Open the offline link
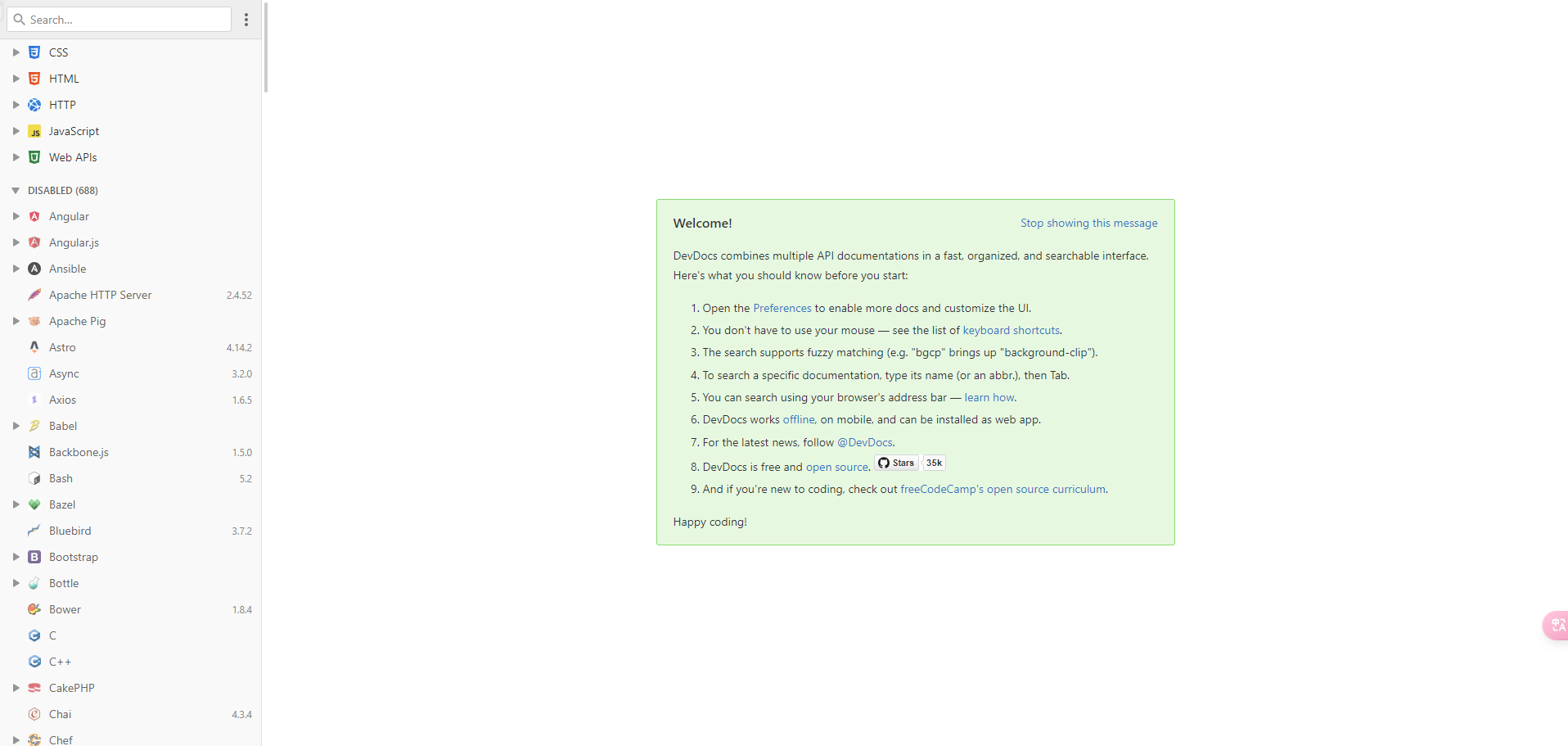This screenshot has width=1568, height=746. click(799, 419)
